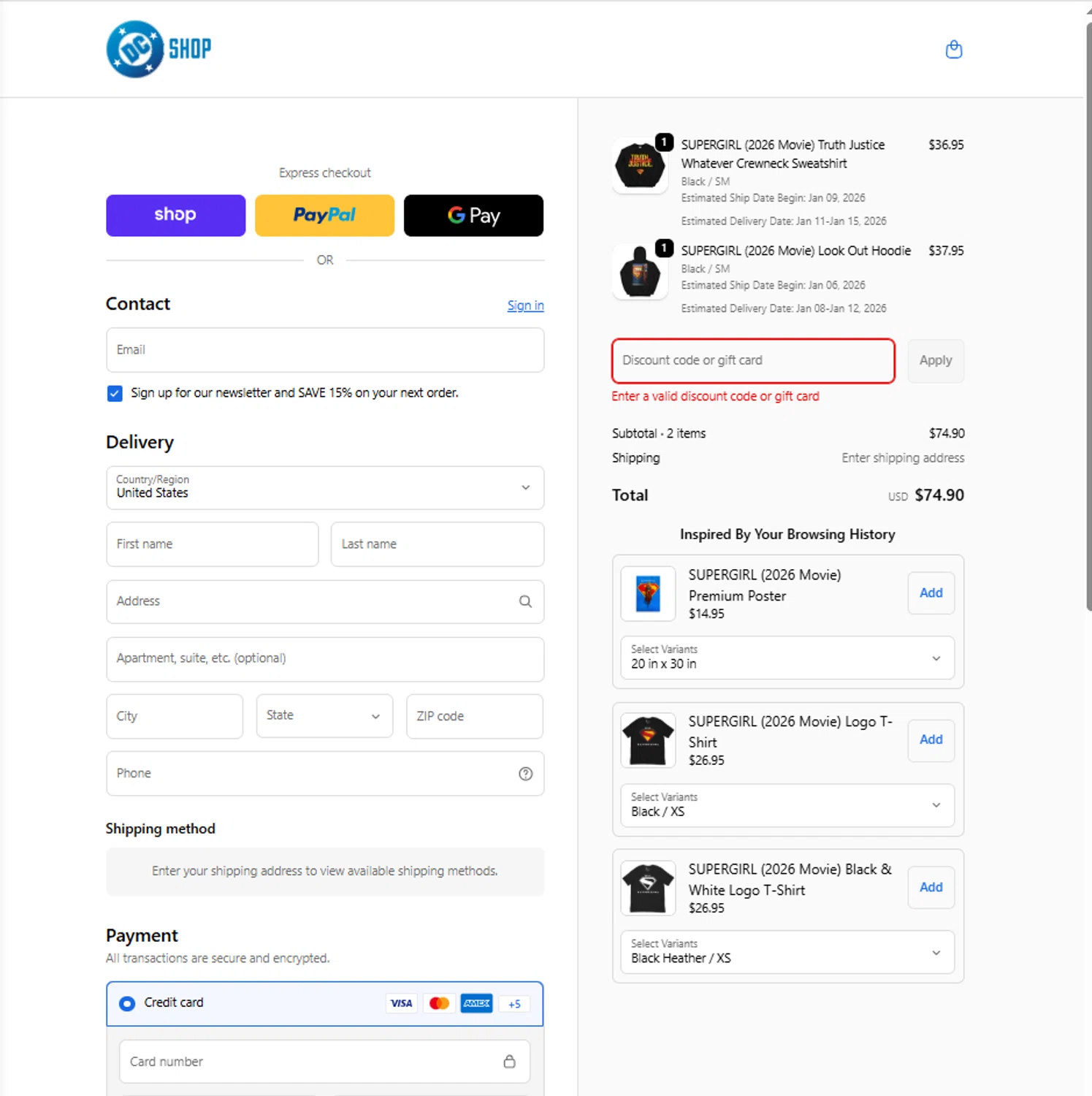The image size is (1092, 1096).
Task: Focus the City input field
Action: (175, 716)
